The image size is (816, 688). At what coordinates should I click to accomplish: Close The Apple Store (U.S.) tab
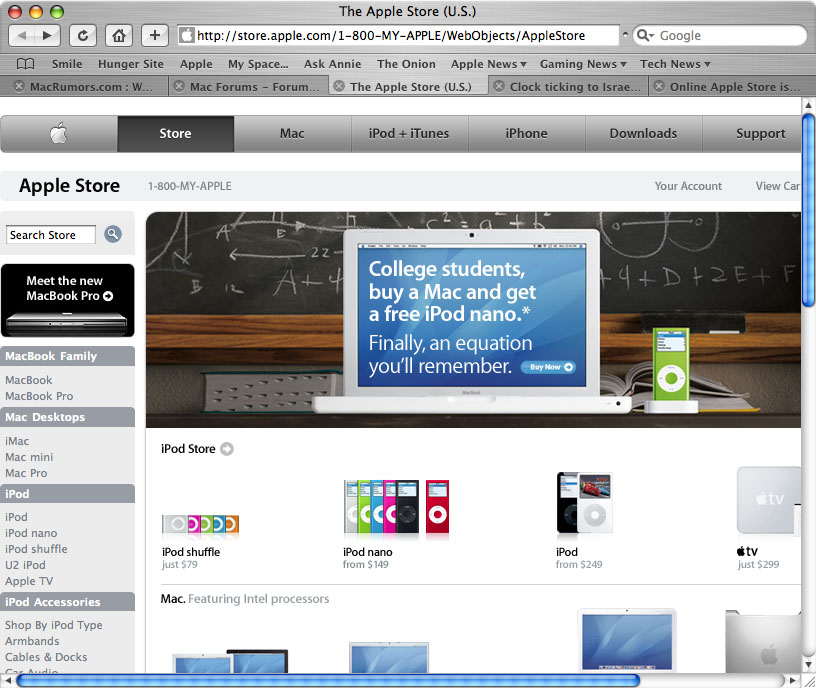point(339,86)
